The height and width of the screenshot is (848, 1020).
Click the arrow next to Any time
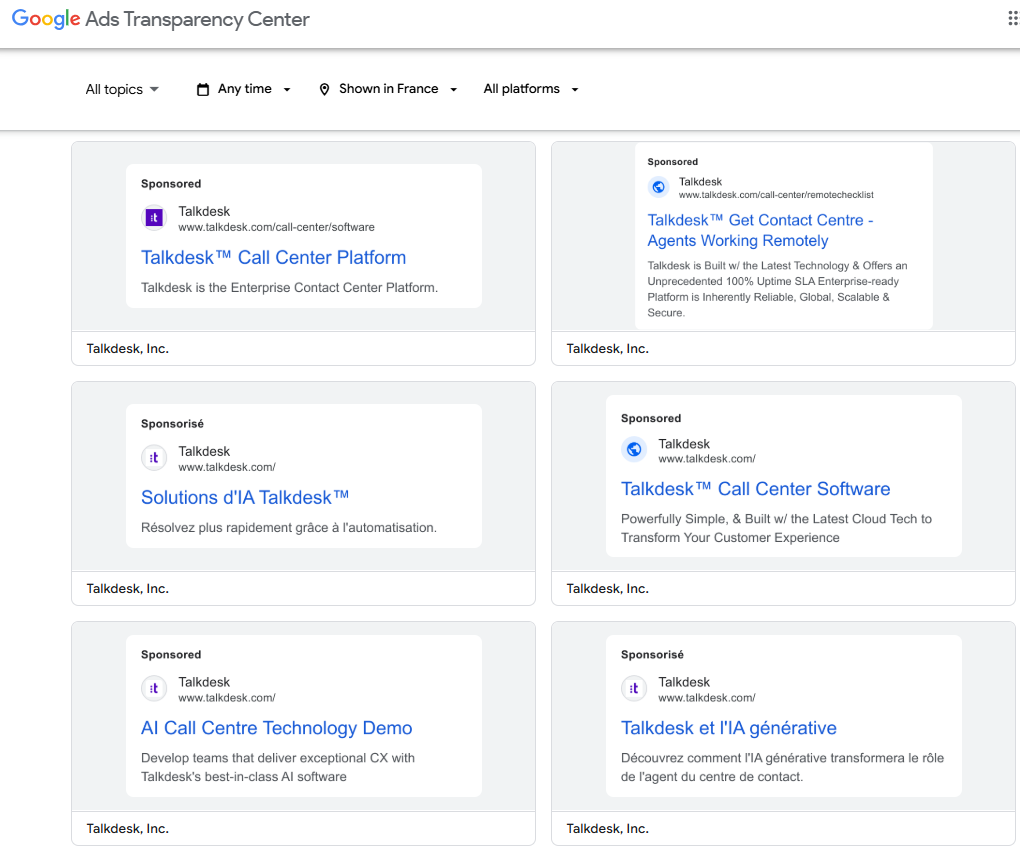pyautogui.click(x=287, y=90)
